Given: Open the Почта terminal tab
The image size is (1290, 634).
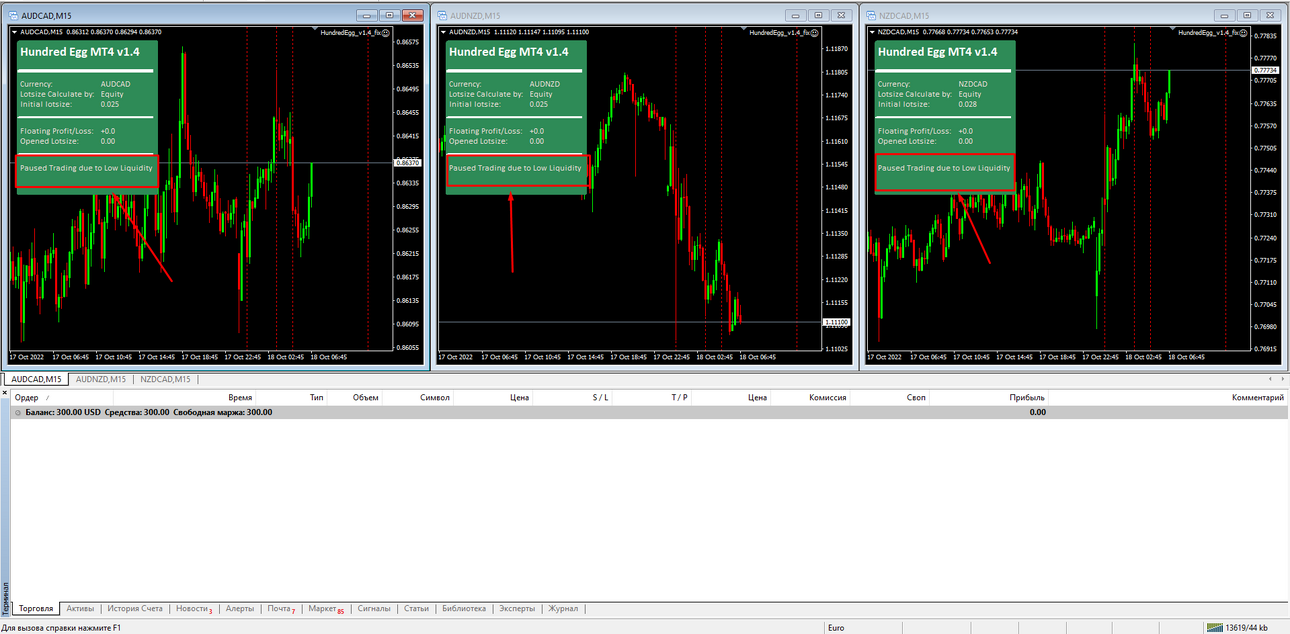Looking at the screenshot, I should point(281,608).
